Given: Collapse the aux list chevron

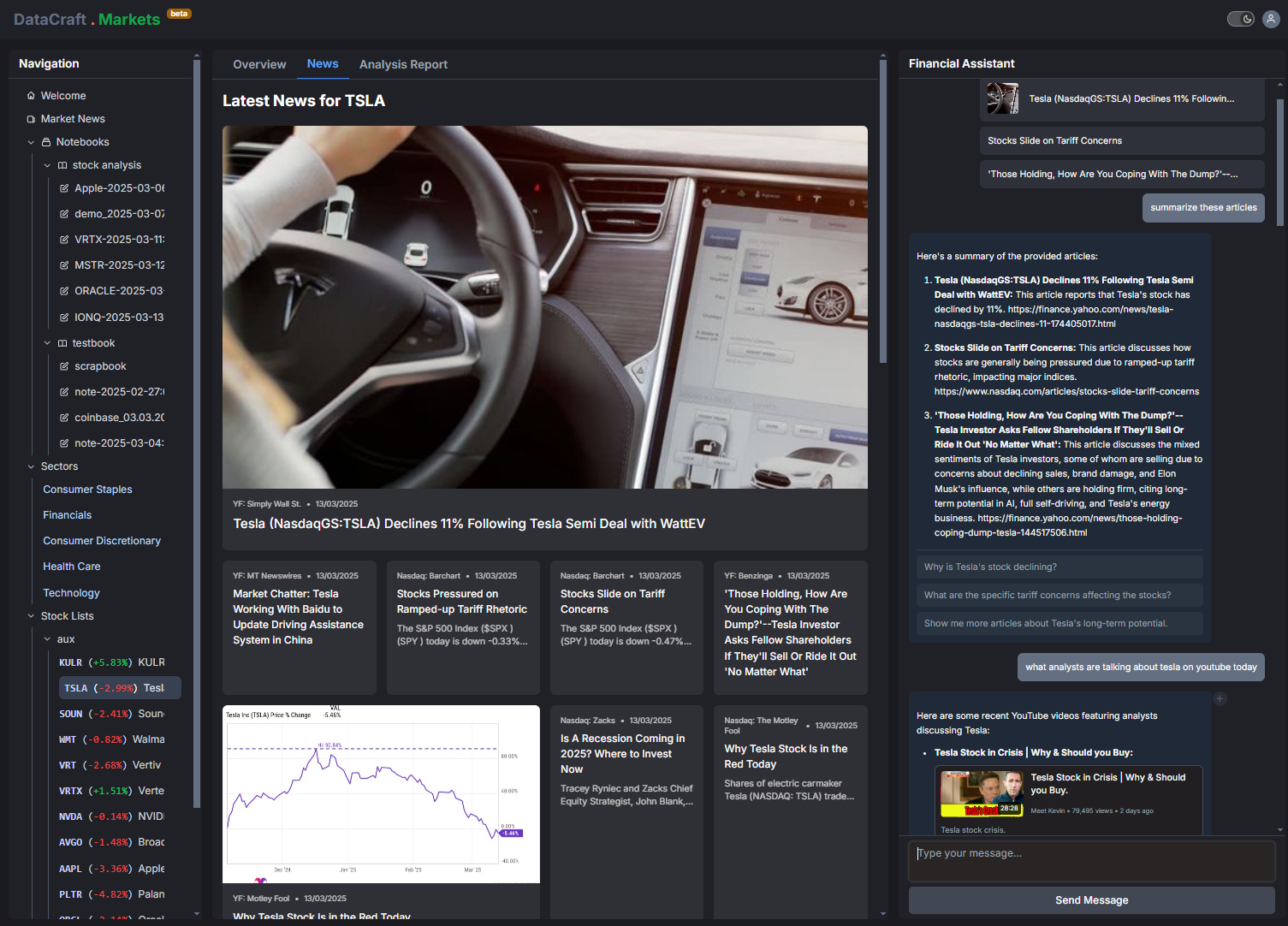Looking at the screenshot, I should (x=47, y=639).
